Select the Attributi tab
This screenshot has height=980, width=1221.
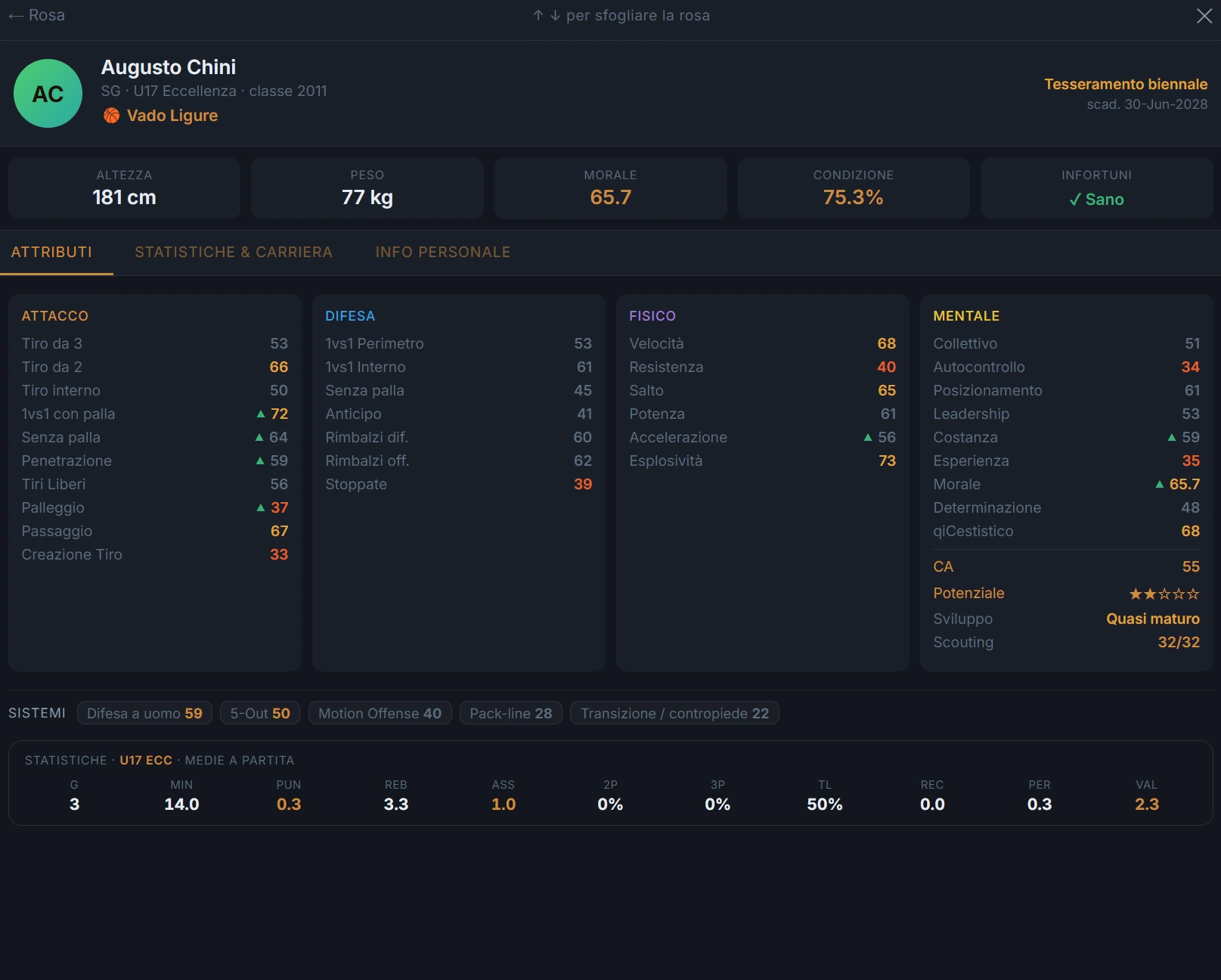(51, 252)
